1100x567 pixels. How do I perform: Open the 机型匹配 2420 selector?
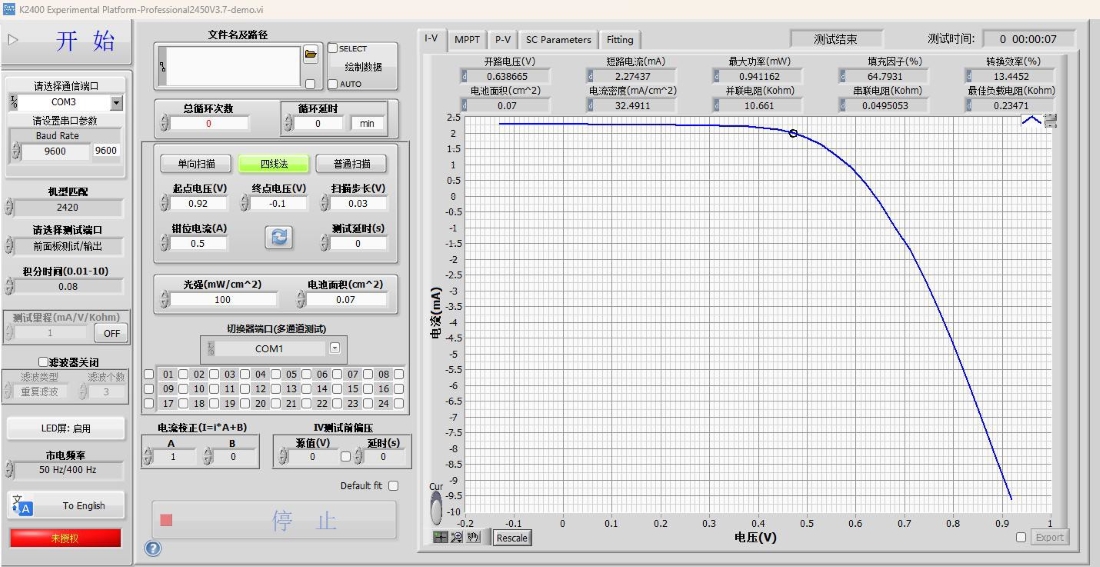(x=68, y=208)
